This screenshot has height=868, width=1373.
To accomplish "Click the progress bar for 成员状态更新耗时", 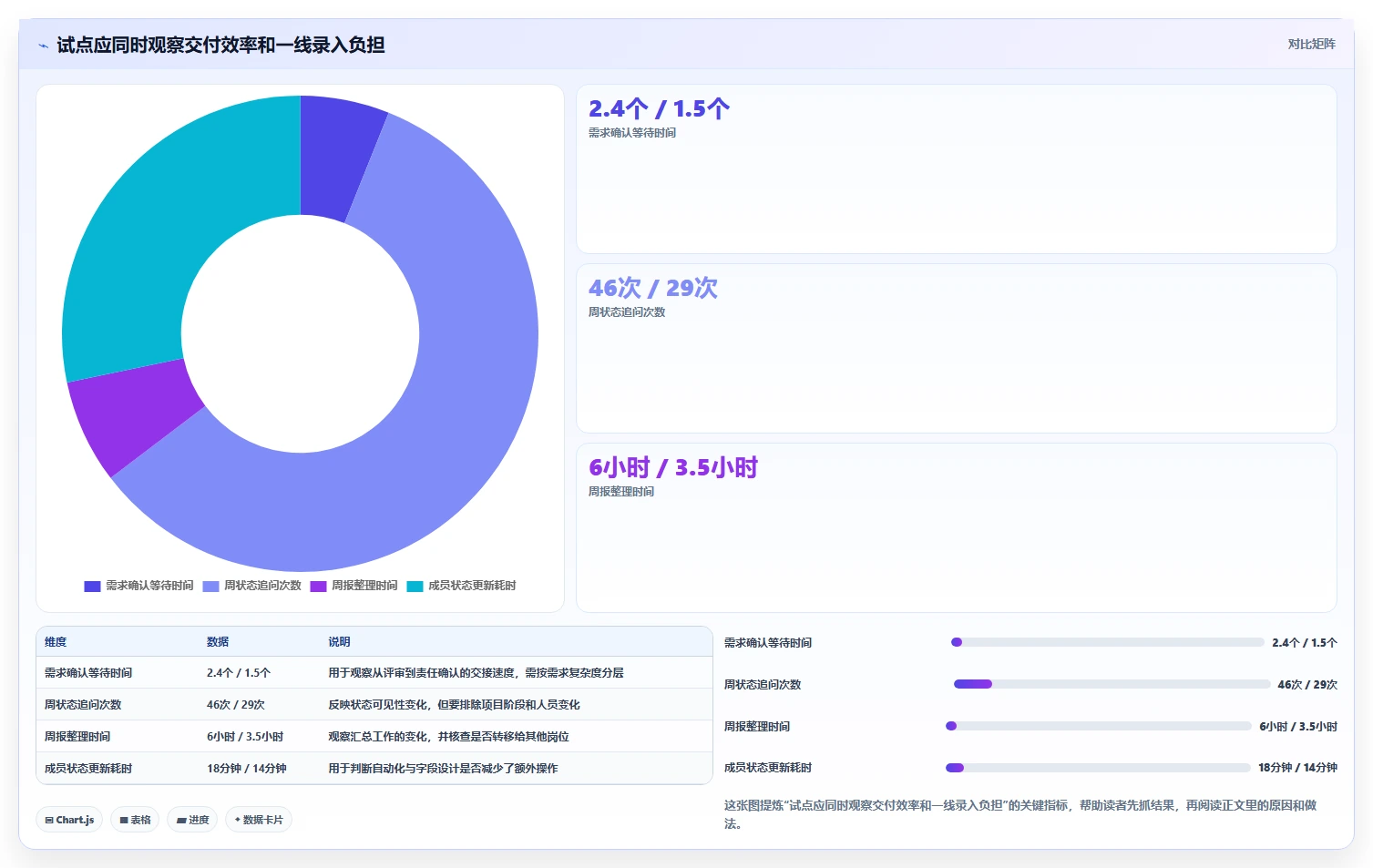I will [x=1098, y=768].
